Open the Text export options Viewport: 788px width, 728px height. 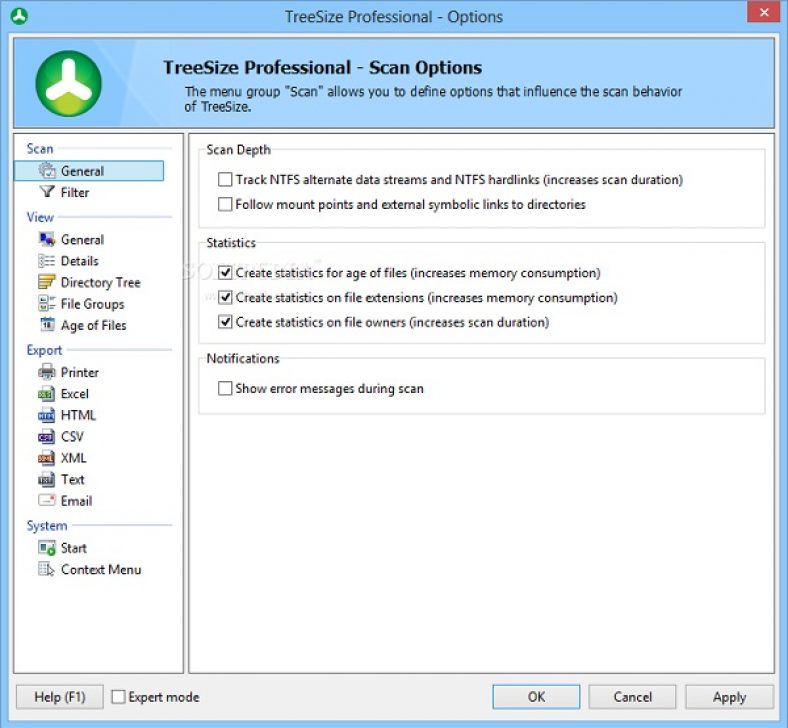click(72, 479)
